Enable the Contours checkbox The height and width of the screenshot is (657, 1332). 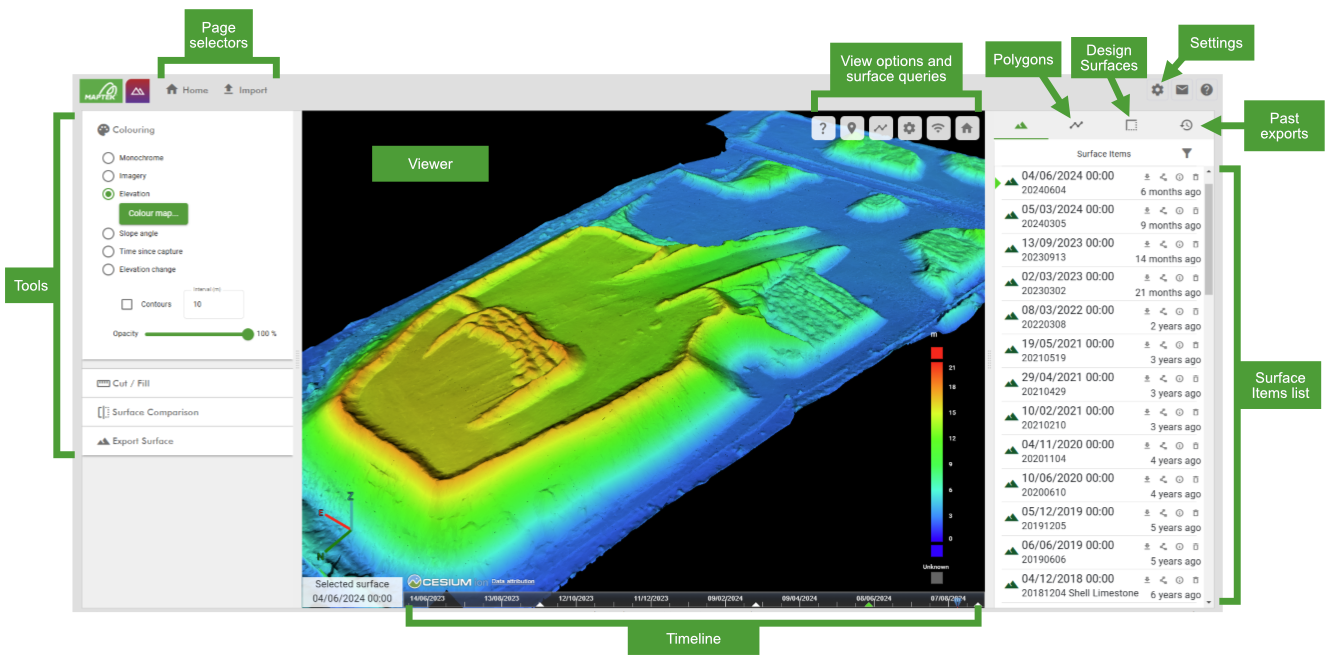pyautogui.click(x=127, y=304)
